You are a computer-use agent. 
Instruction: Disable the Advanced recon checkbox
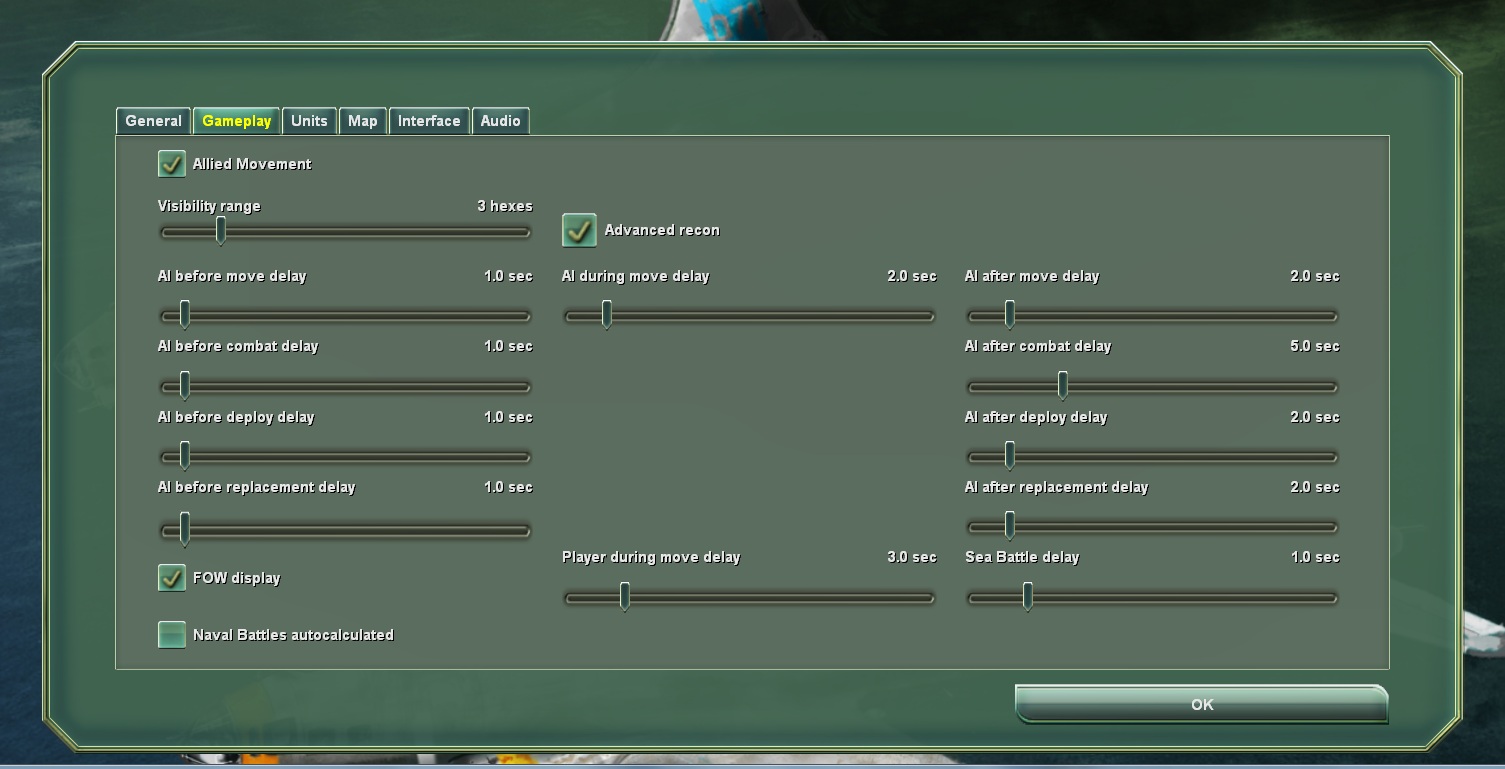click(x=579, y=230)
